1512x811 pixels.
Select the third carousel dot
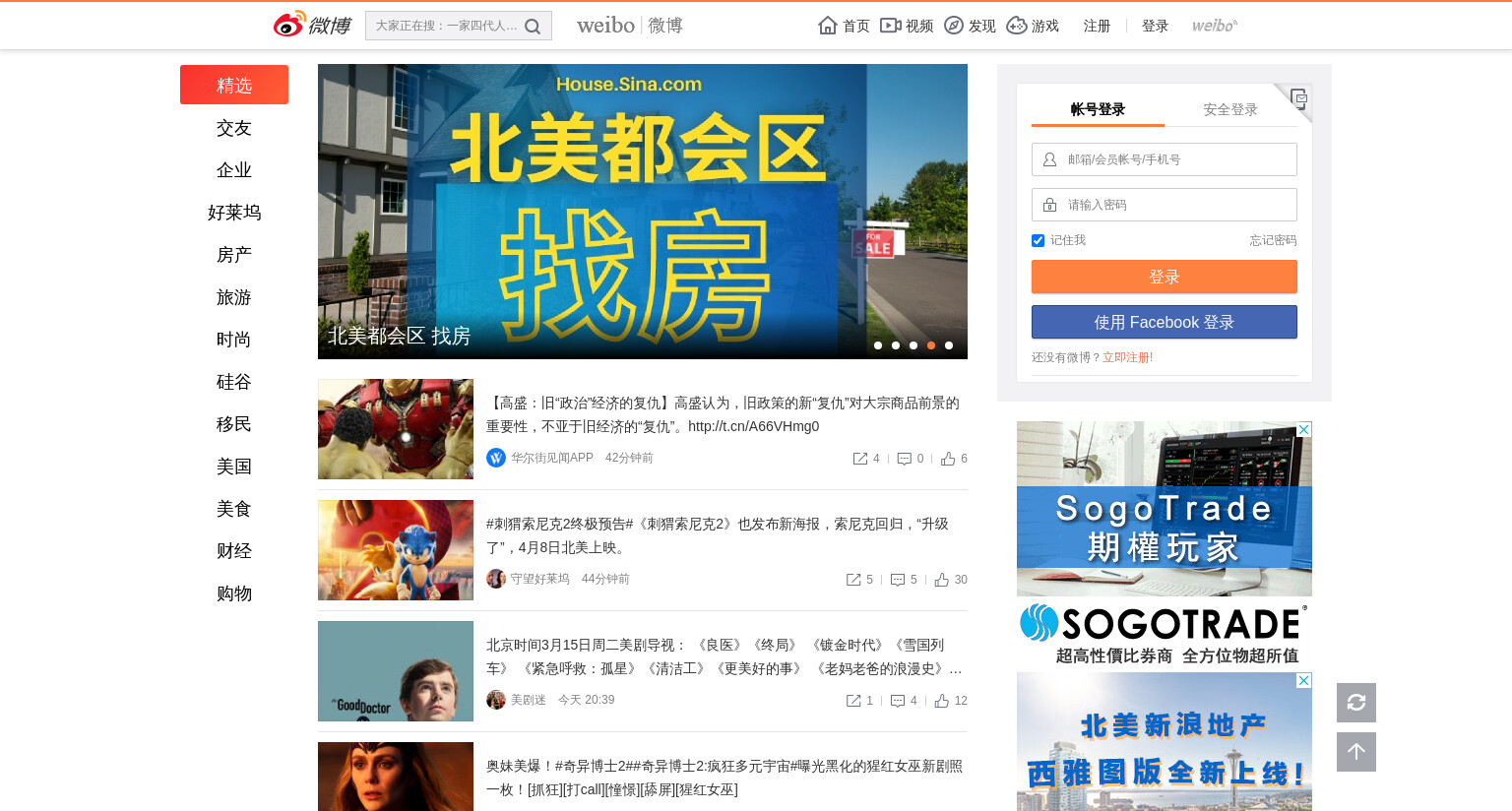[x=913, y=345]
